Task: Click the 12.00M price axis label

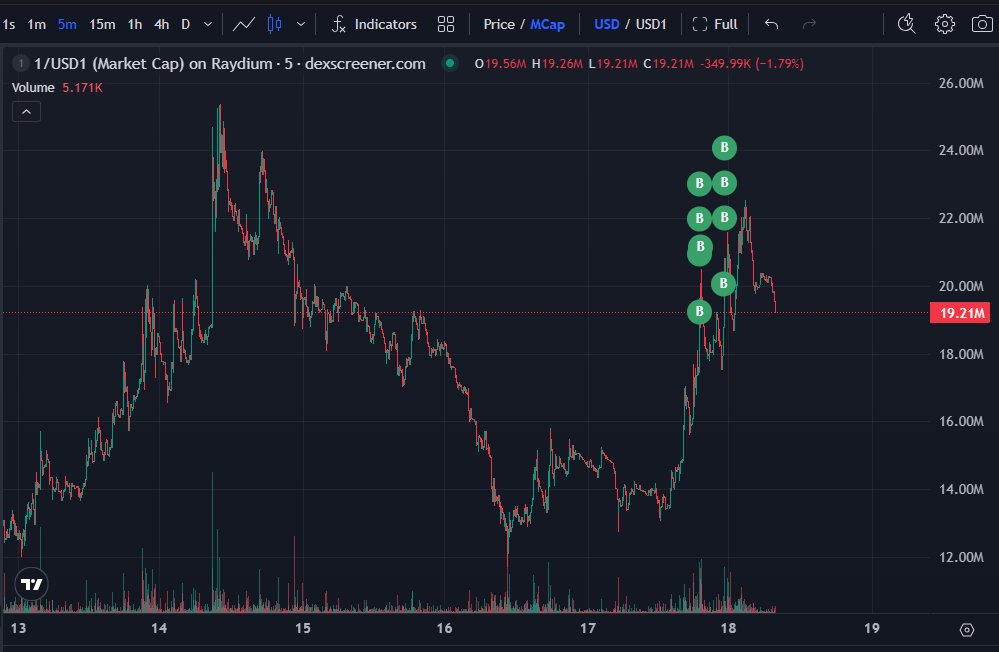Action: tap(961, 557)
